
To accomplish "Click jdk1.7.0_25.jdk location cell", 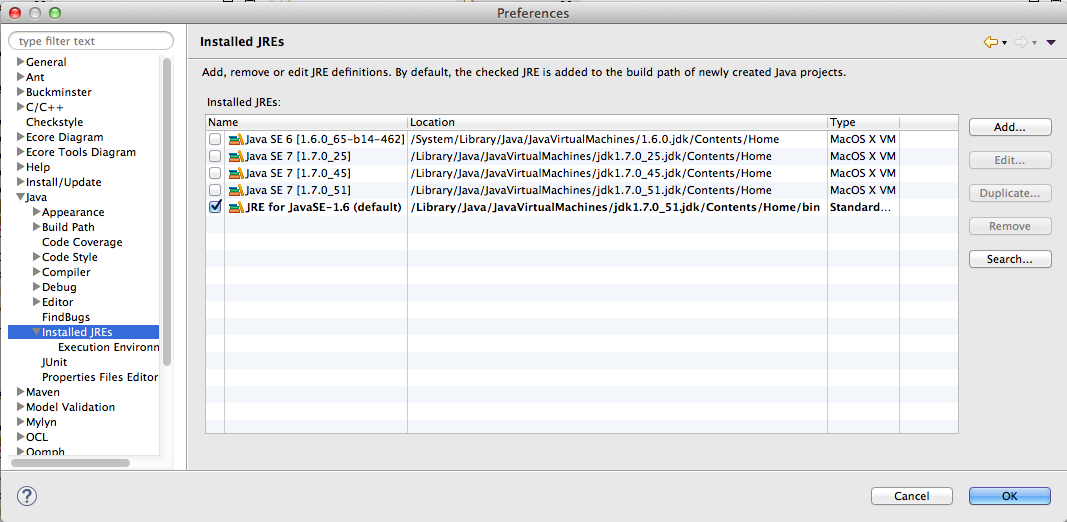I will tap(591, 156).
